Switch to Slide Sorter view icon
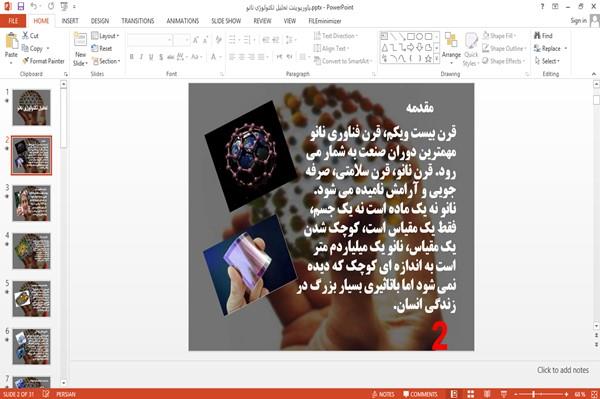Screen dimensions: 600x399 pos(471,394)
